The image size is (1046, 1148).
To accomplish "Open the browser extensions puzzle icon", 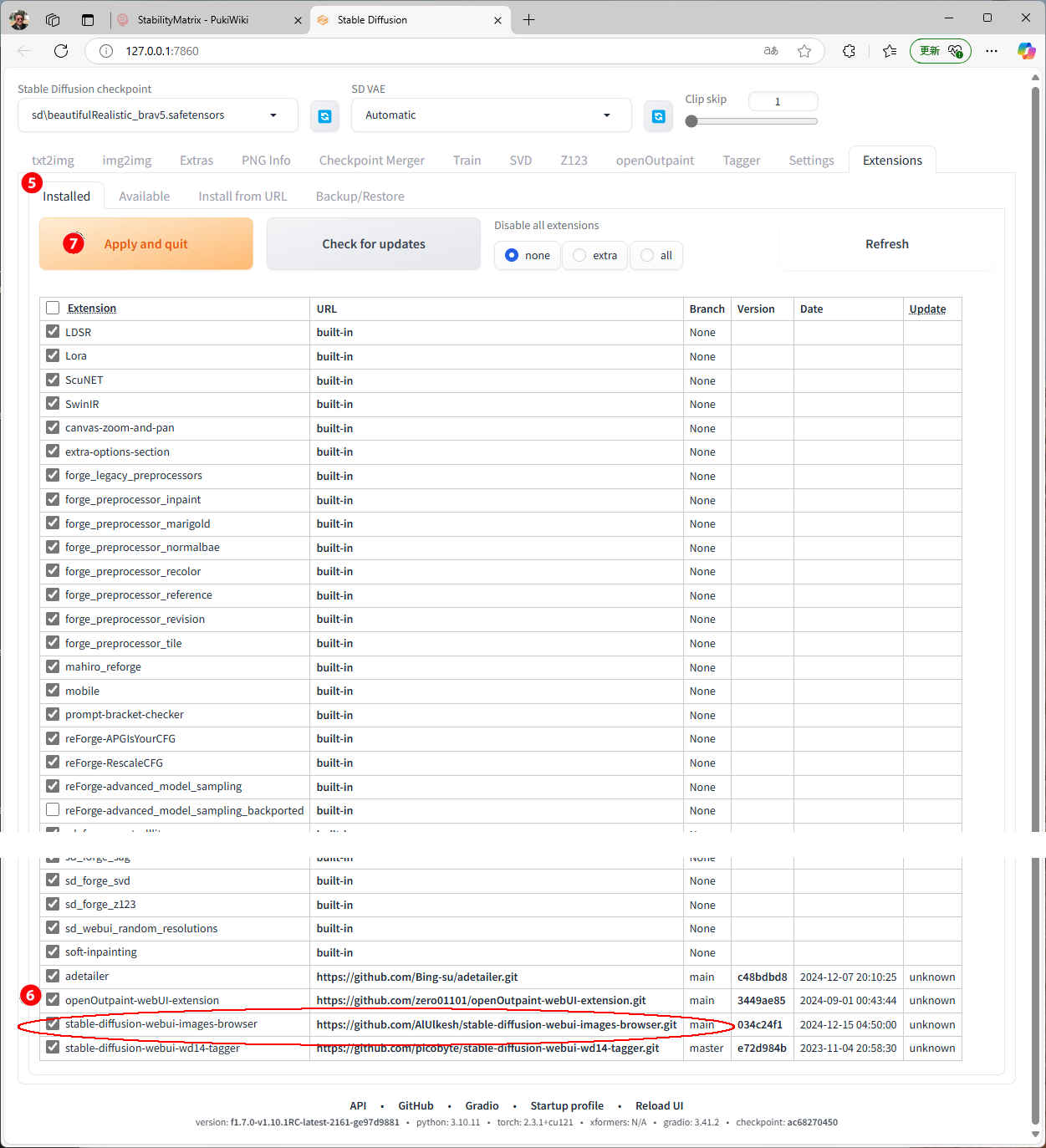I will click(849, 51).
